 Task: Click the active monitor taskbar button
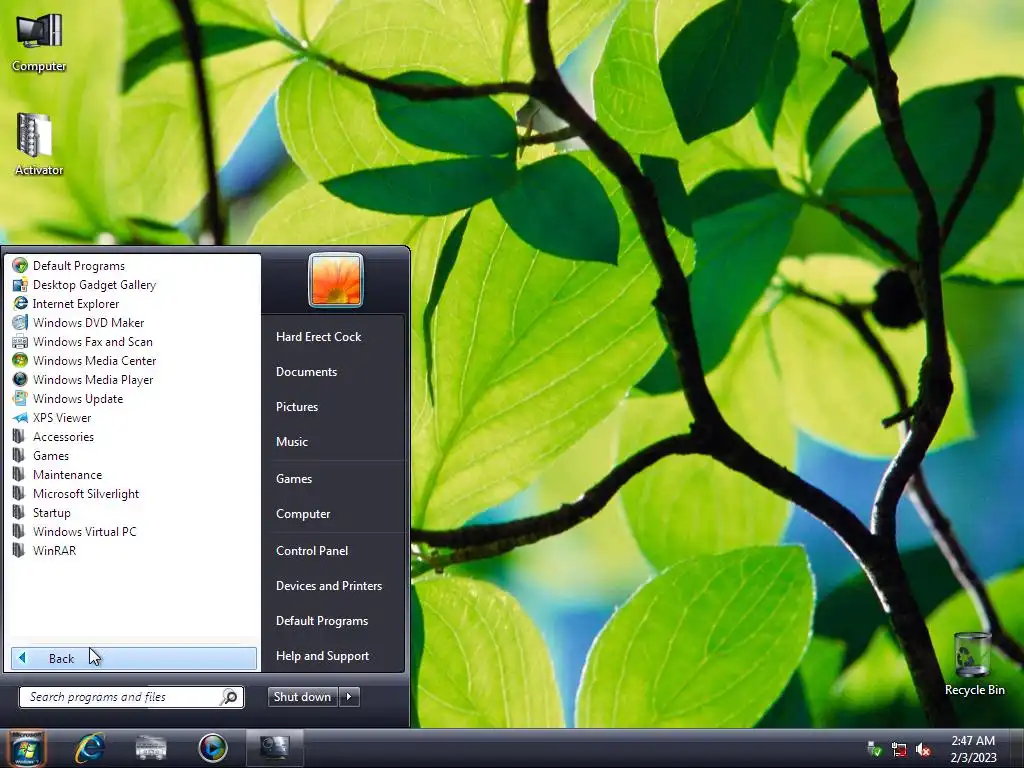274,747
